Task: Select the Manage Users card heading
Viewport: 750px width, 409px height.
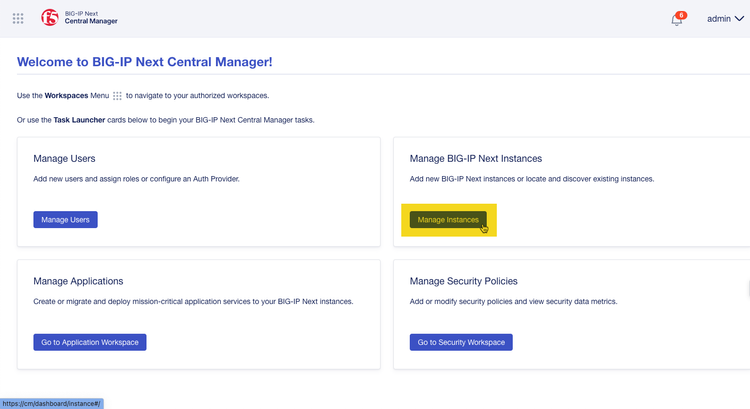Action: tap(64, 158)
